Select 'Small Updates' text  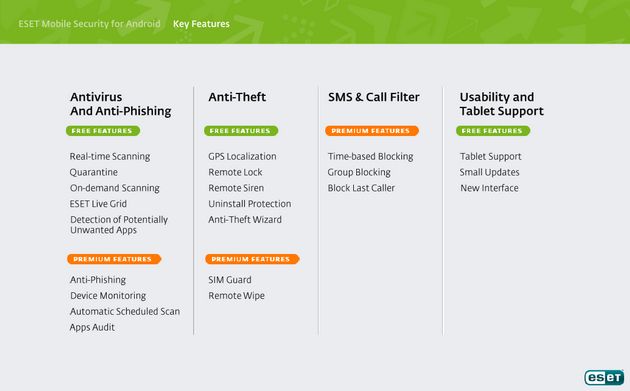[x=489, y=172]
